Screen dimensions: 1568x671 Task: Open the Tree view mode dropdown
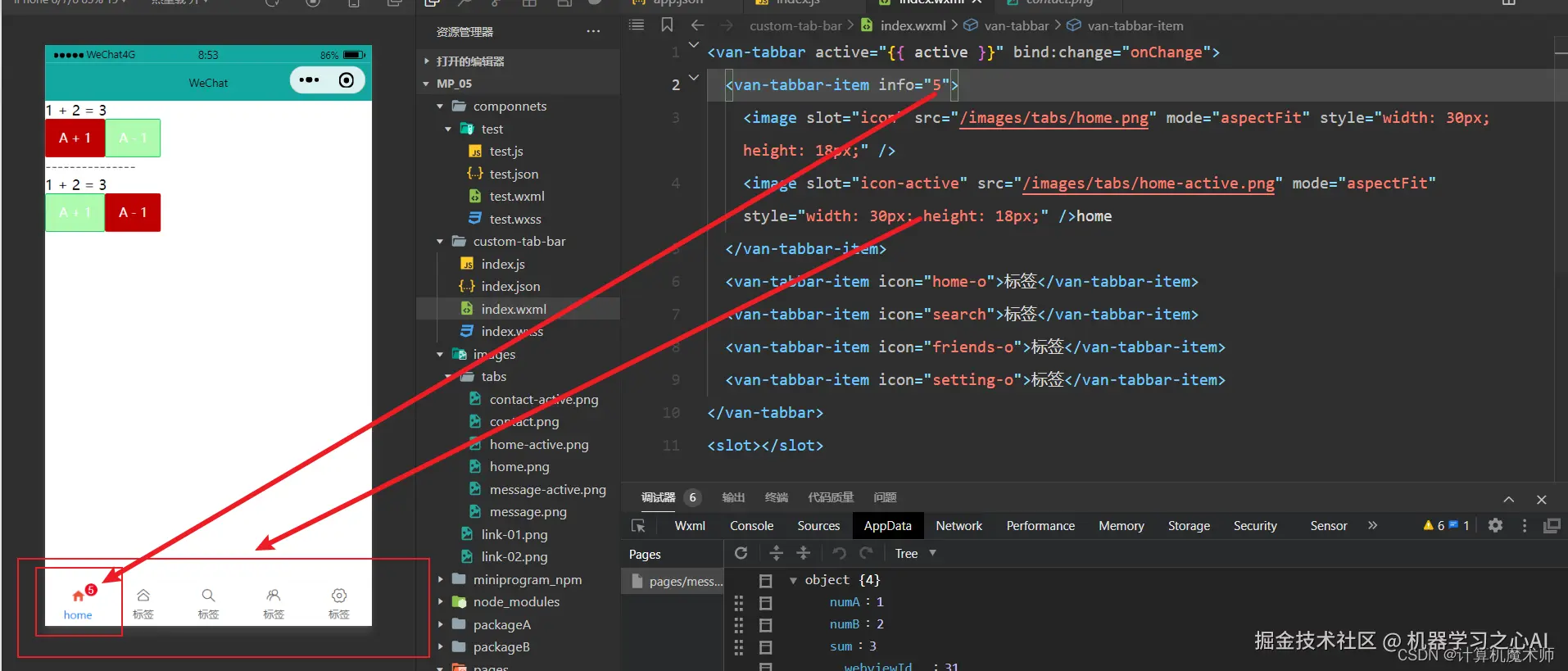(x=915, y=554)
